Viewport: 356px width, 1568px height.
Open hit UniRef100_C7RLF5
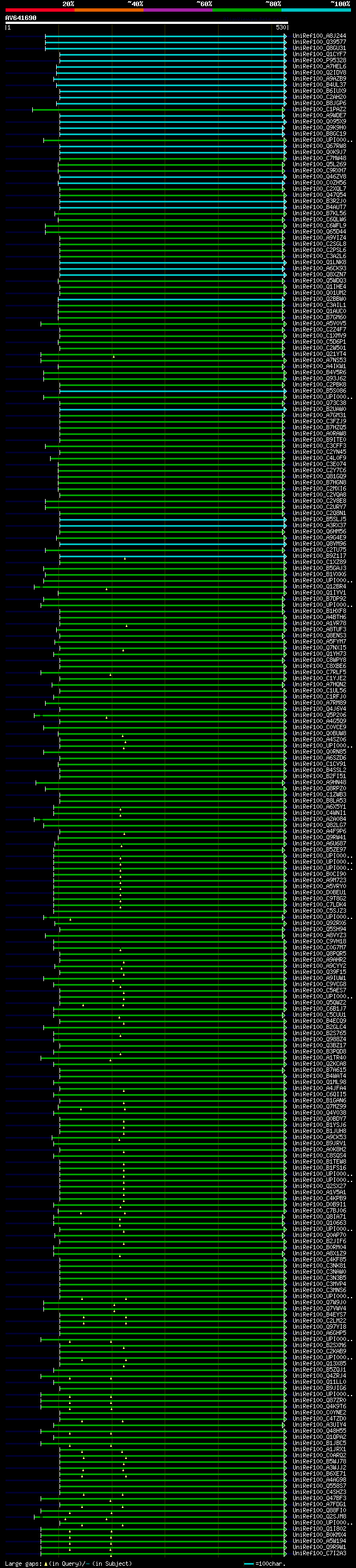[x=319, y=672]
